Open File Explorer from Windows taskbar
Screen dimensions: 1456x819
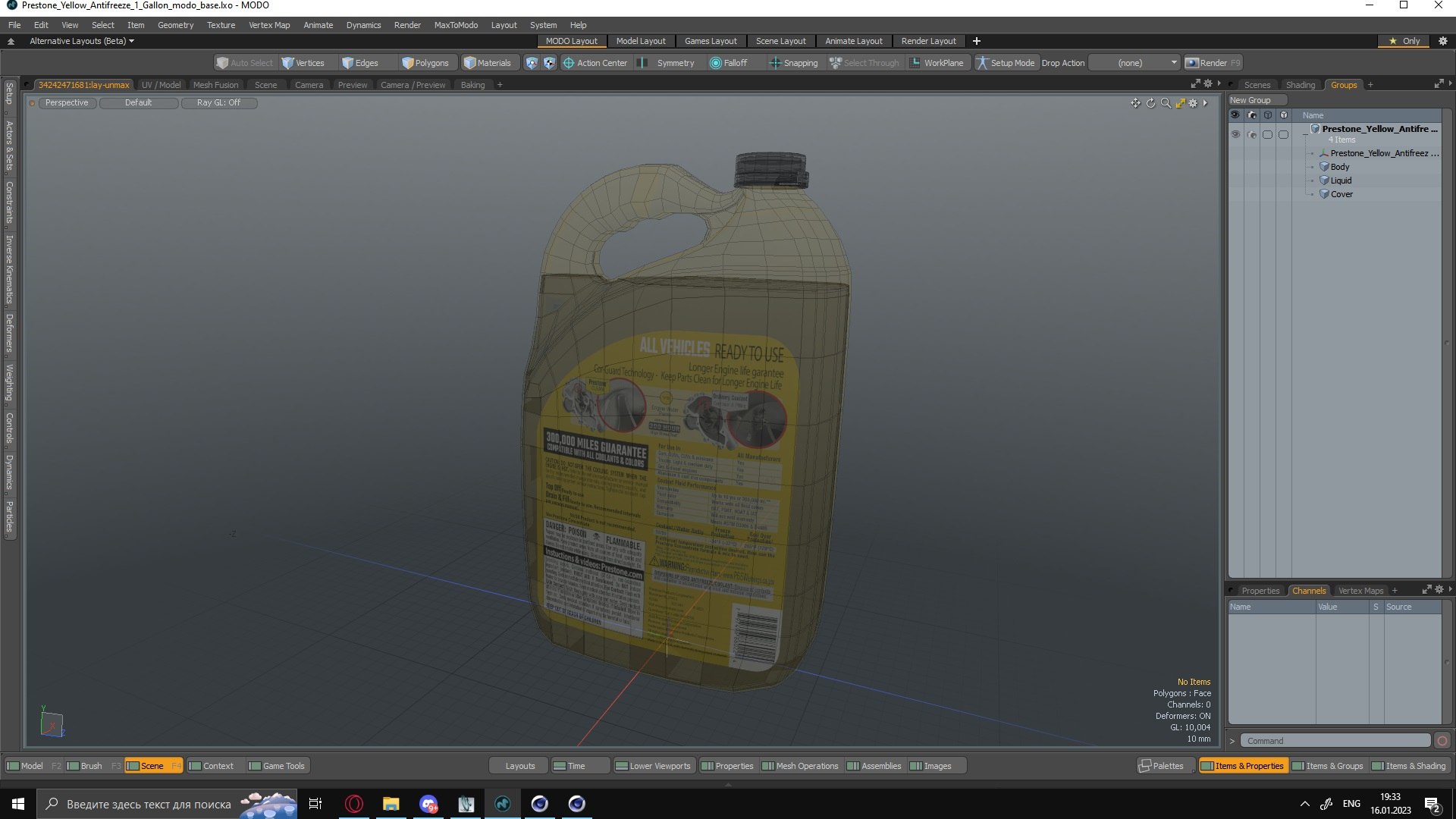(391, 804)
